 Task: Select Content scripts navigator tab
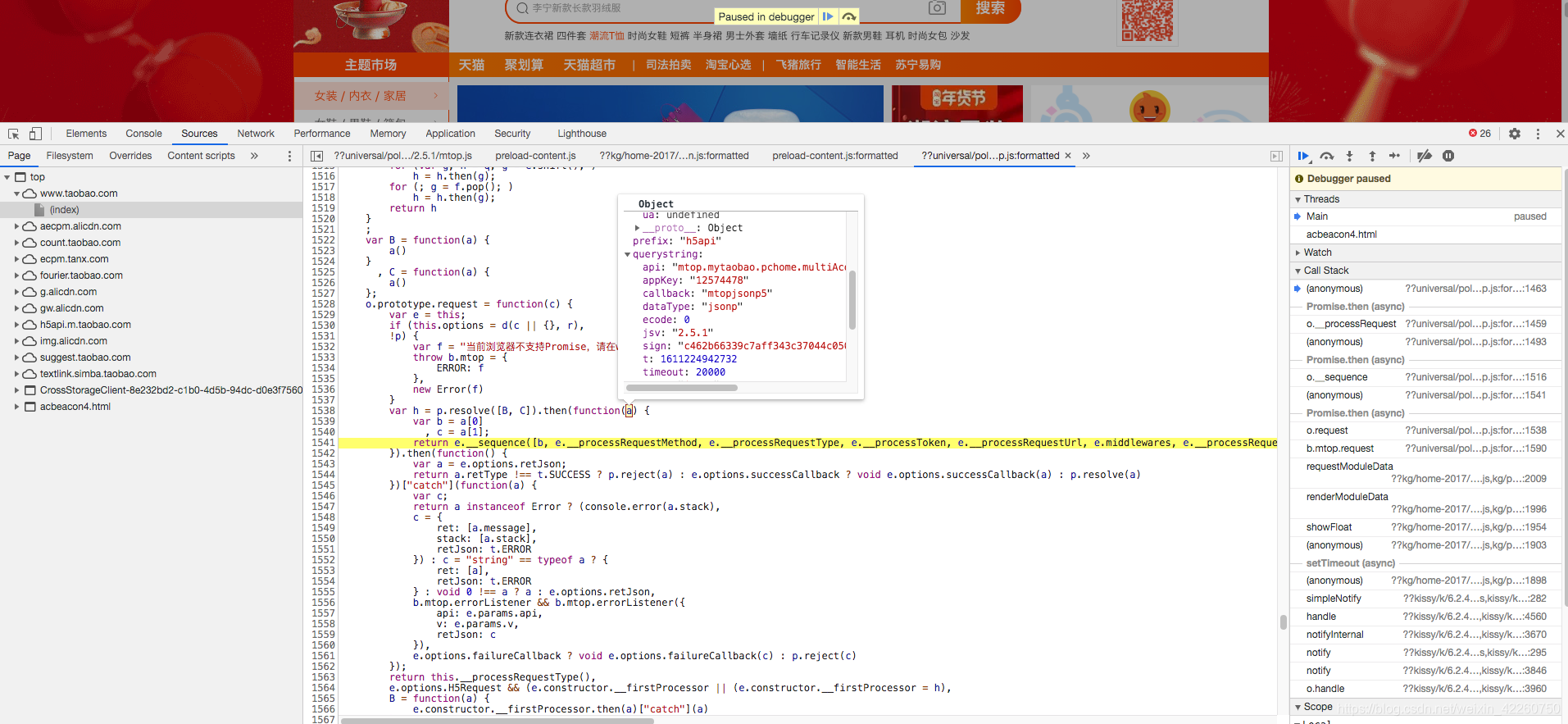pos(201,156)
